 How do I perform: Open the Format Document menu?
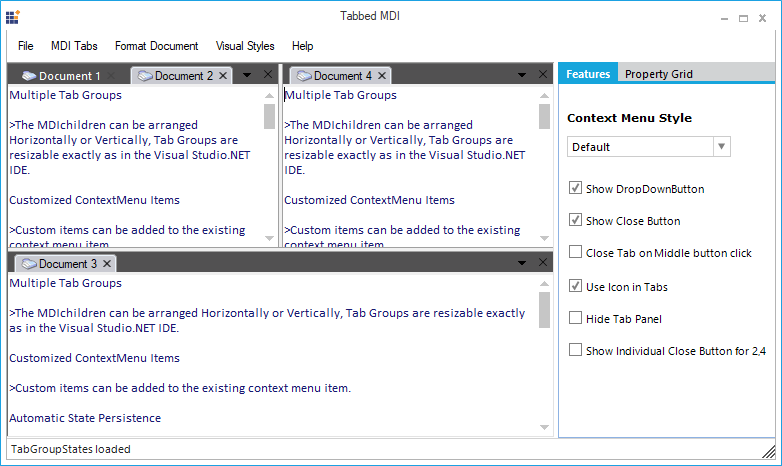157,46
